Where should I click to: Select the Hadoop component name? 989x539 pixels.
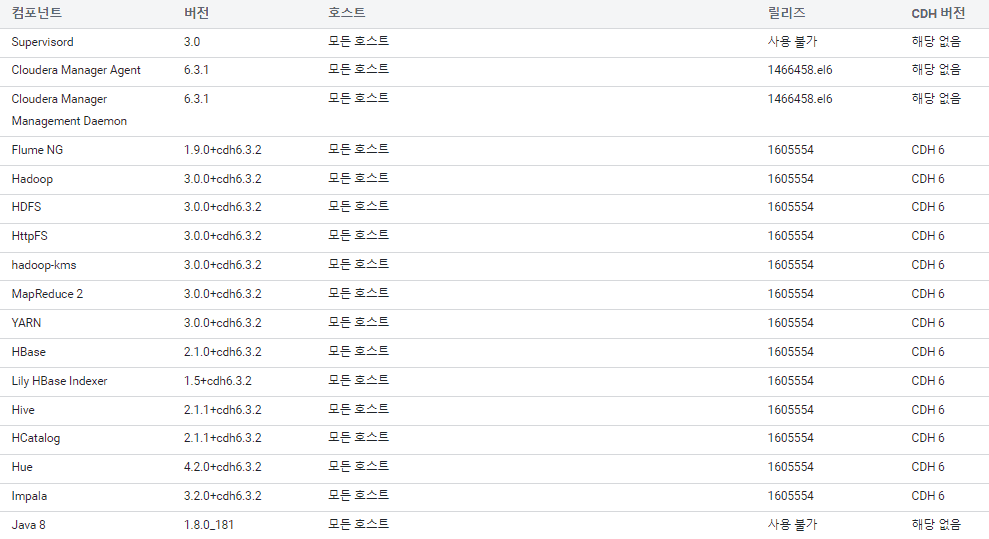32,179
